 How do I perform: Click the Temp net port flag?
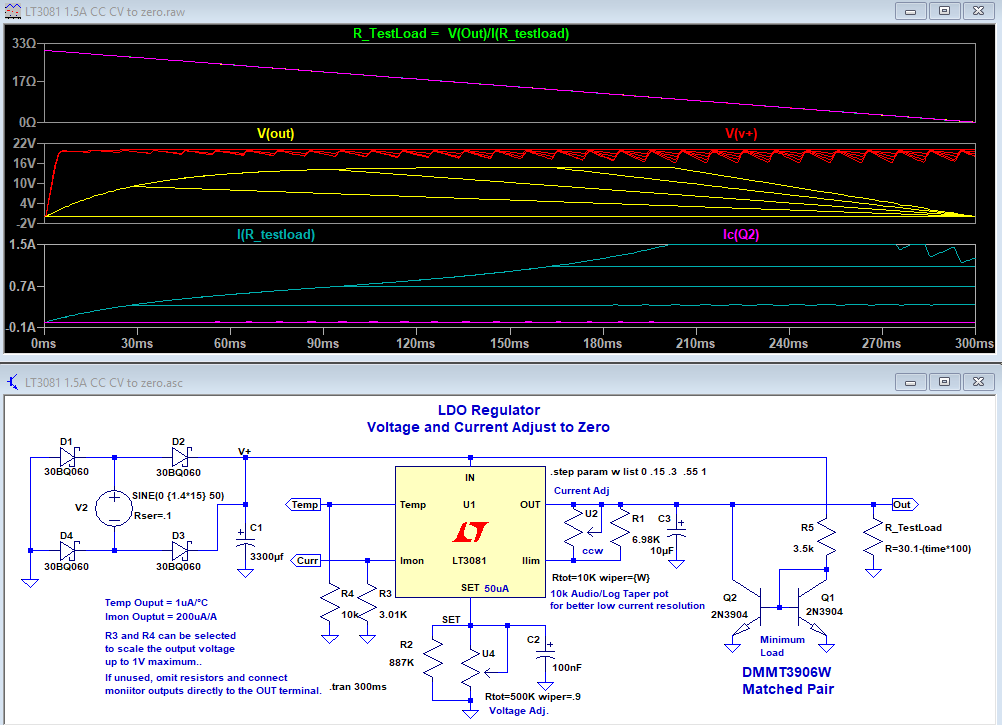302,505
